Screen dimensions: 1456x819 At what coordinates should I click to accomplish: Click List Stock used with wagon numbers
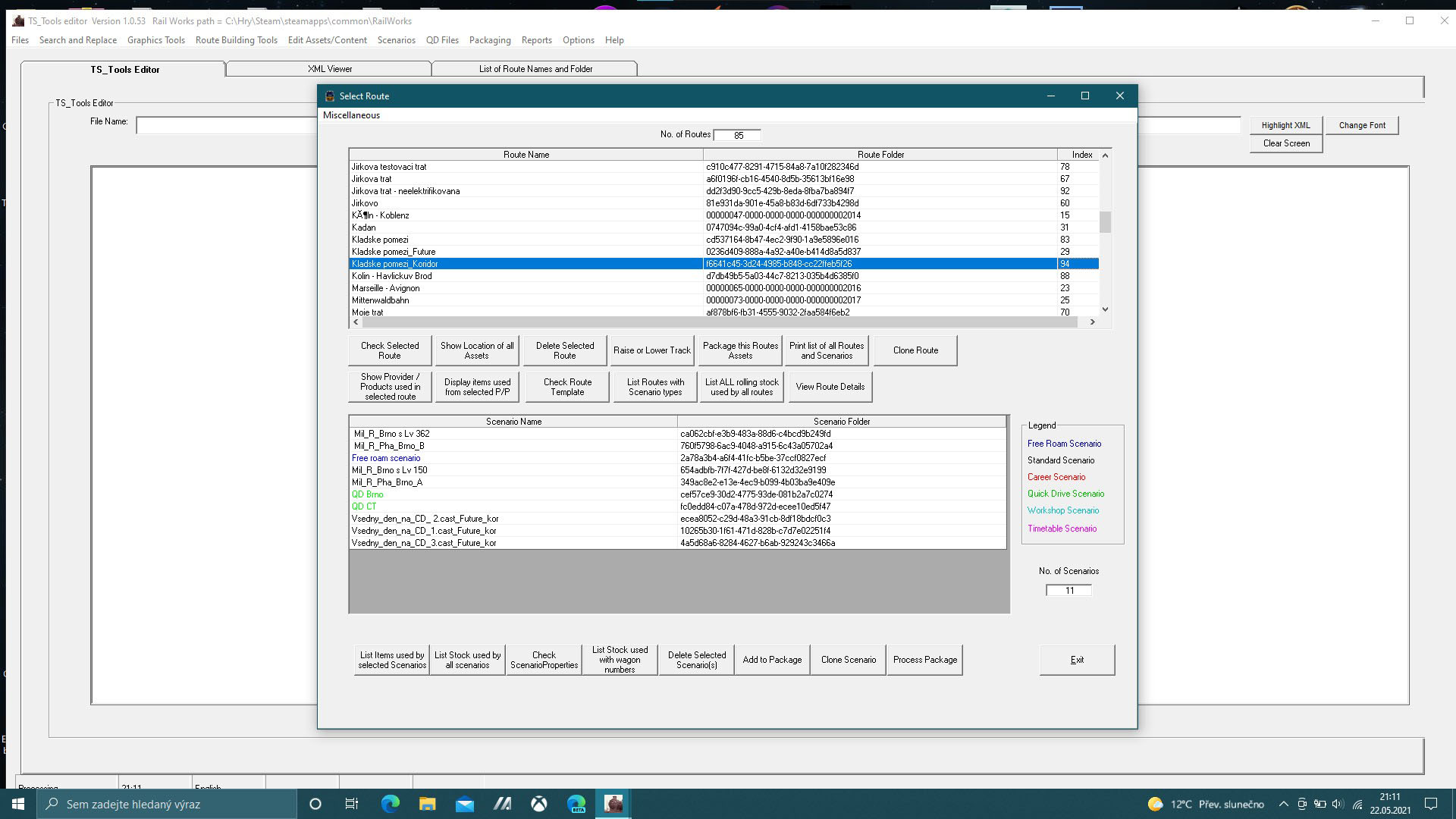[620, 660]
